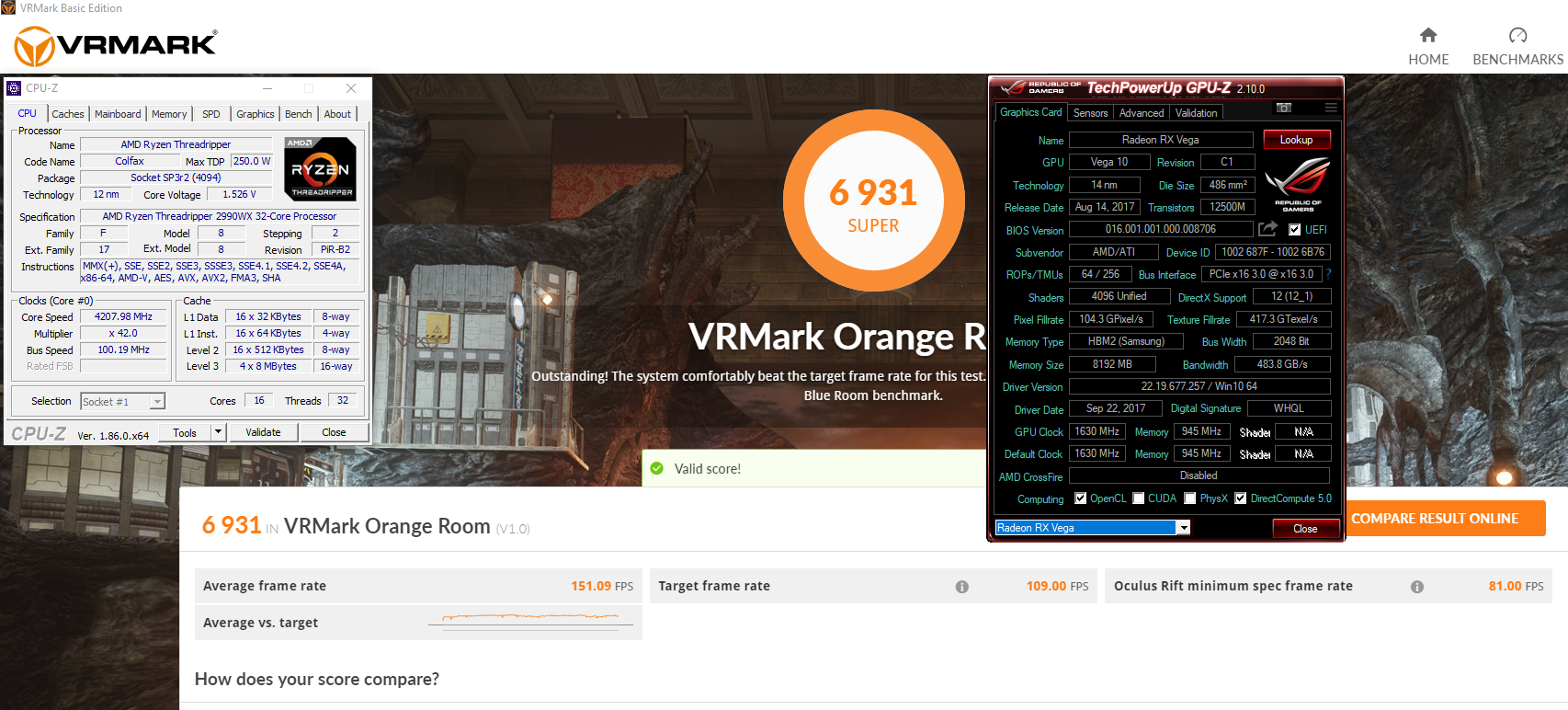This screenshot has width=1568, height=710.
Task: Click the orange 6 931 score circle
Action: (x=874, y=200)
